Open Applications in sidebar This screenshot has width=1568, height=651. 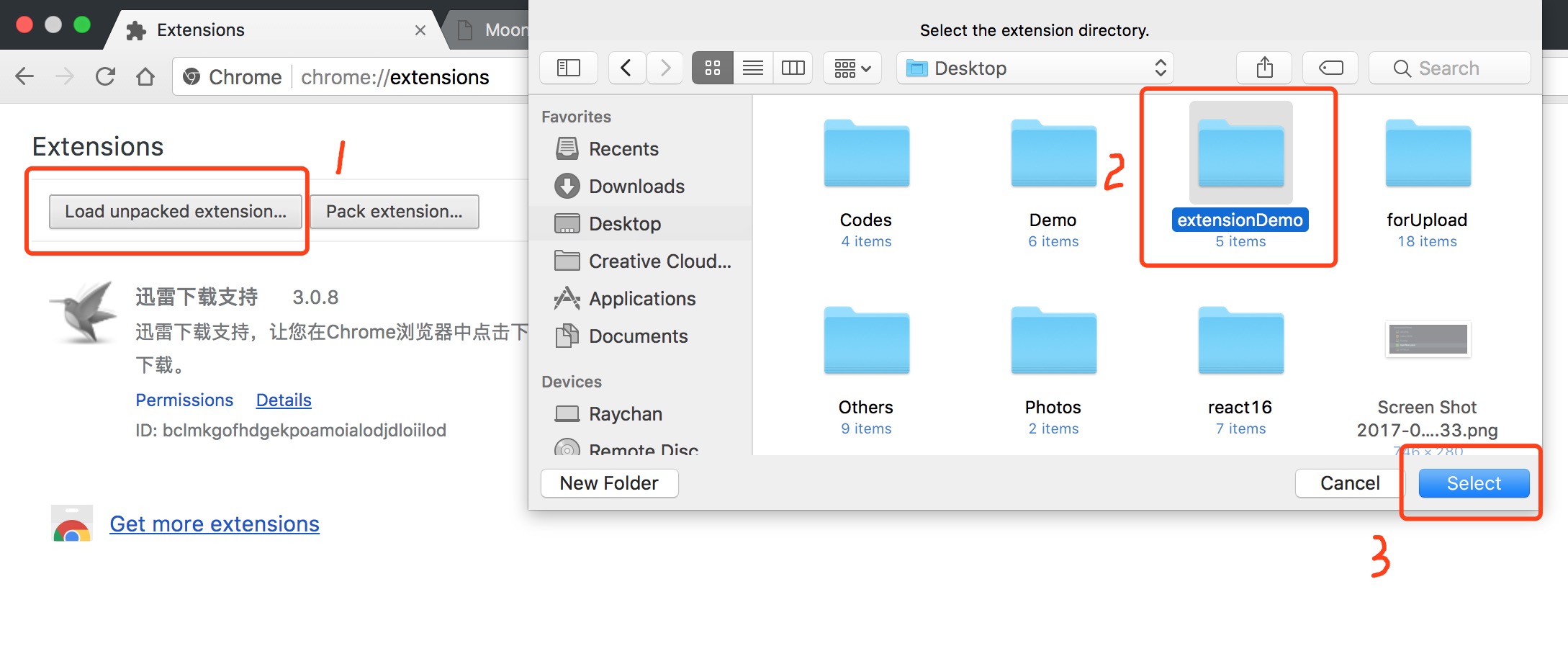click(641, 298)
